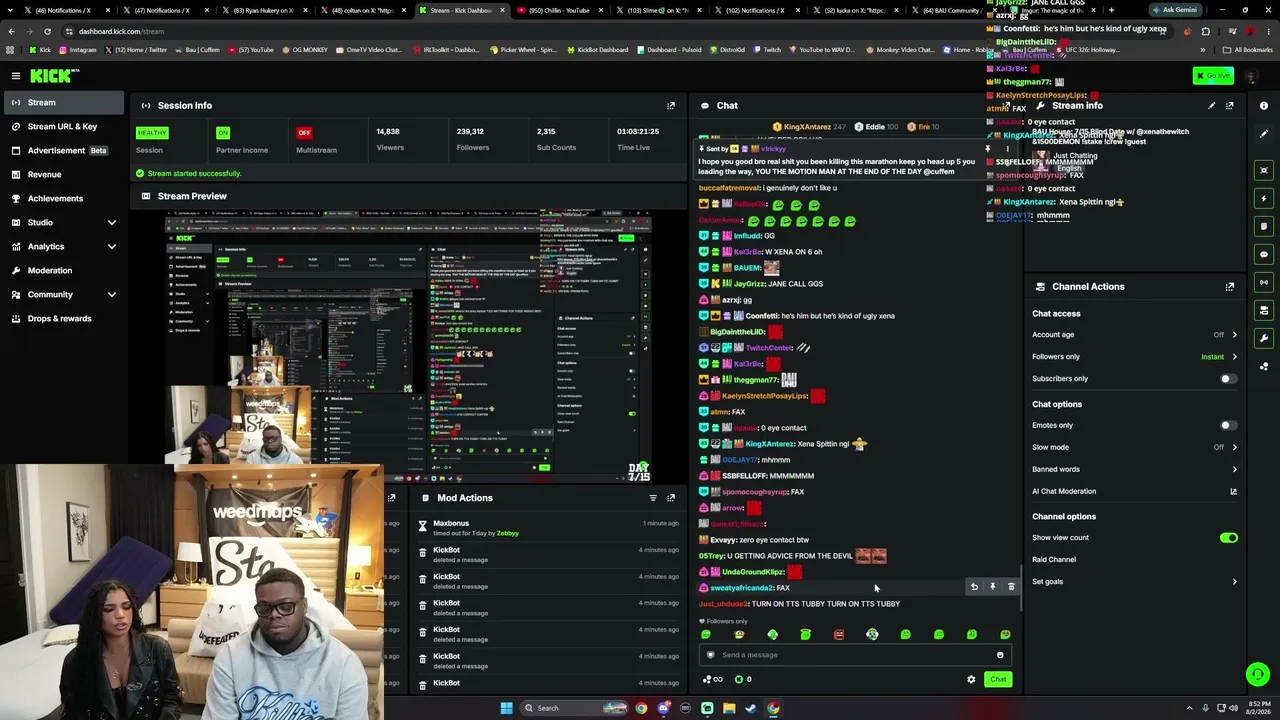Open the hamburger menu beside Kick logo
The height and width of the screenshot is (720, 1280).
(x=16, y=76)
